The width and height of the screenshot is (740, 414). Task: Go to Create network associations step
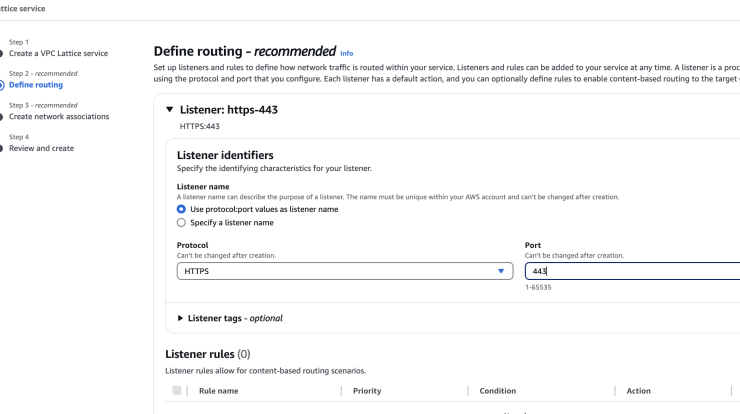click(x=59, y=117)
